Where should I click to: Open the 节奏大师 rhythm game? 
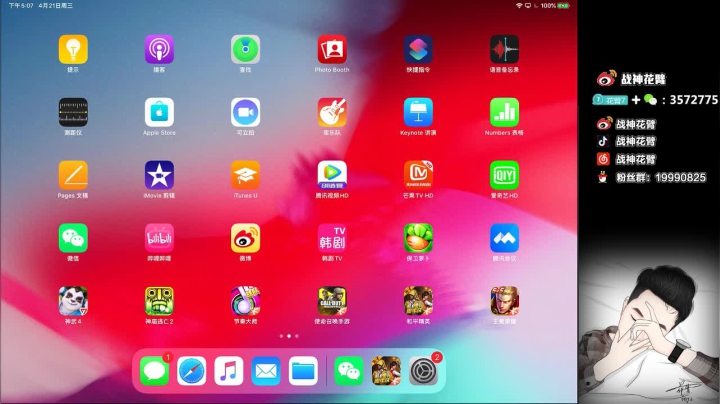pos(246,301)
